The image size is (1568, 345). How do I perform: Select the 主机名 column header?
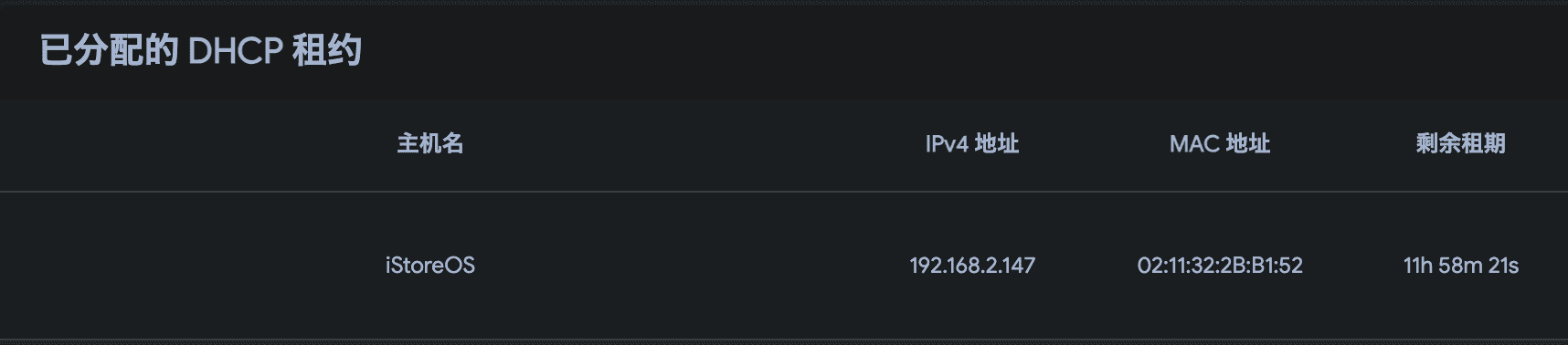pos(430,143)
